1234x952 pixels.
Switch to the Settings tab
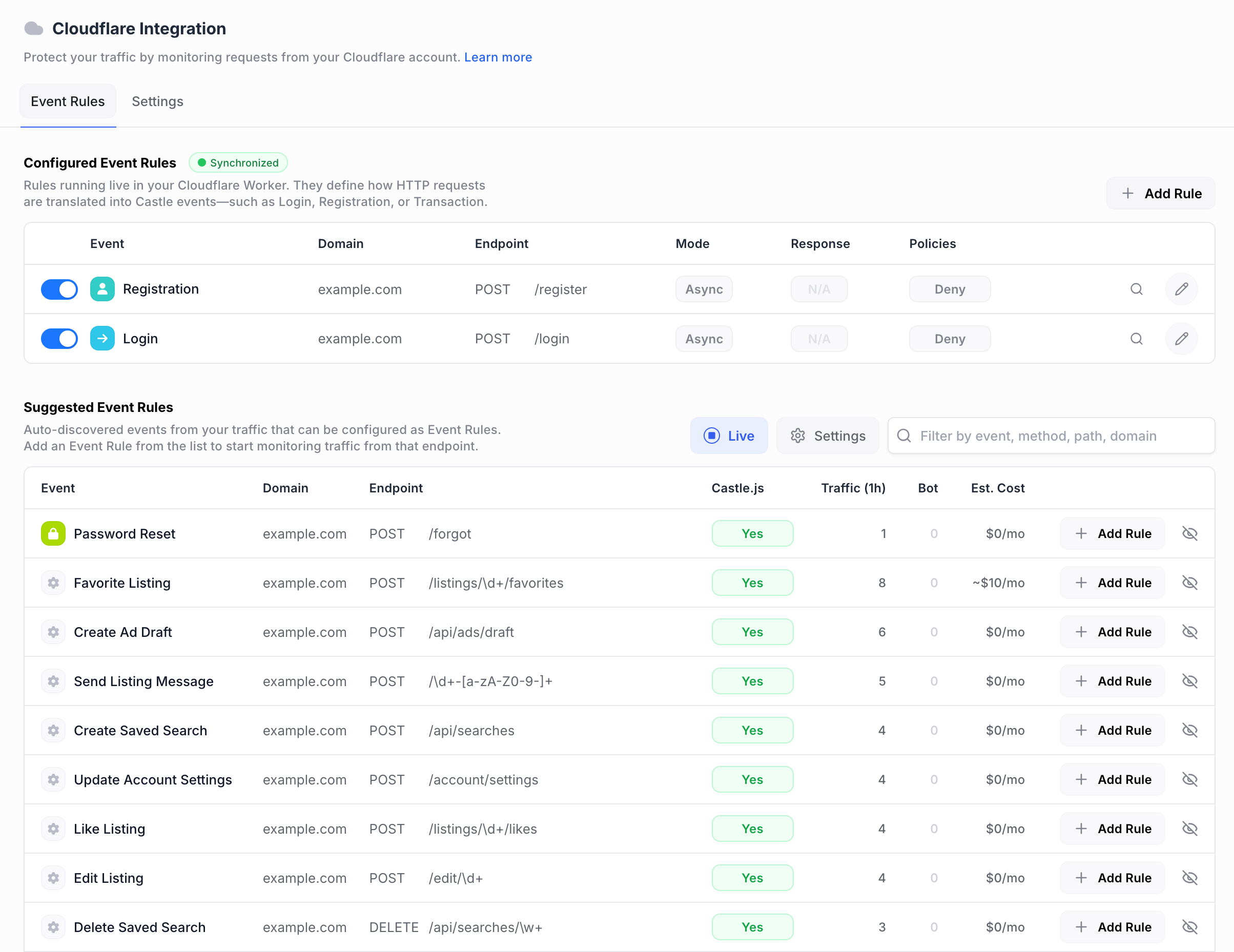(158, 101)
